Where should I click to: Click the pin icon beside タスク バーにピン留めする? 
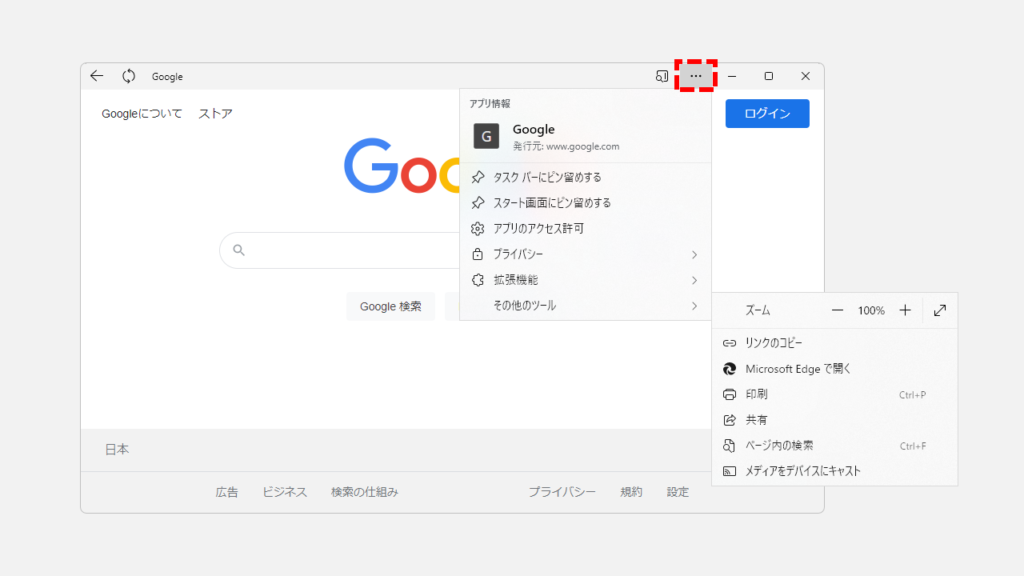[478, 177]
